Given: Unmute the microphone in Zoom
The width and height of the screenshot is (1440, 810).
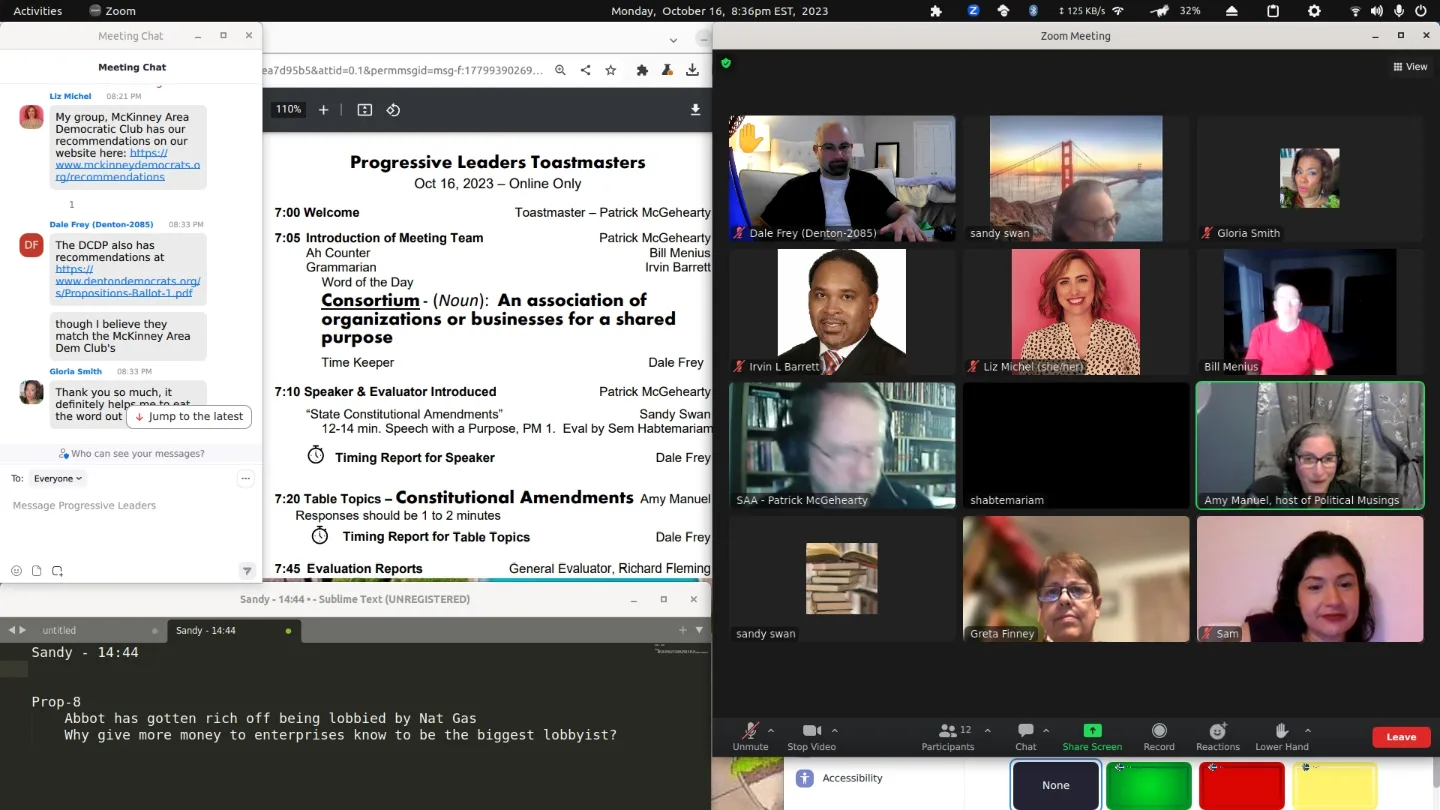Looking at the screenshot, I should coord(750,737).
